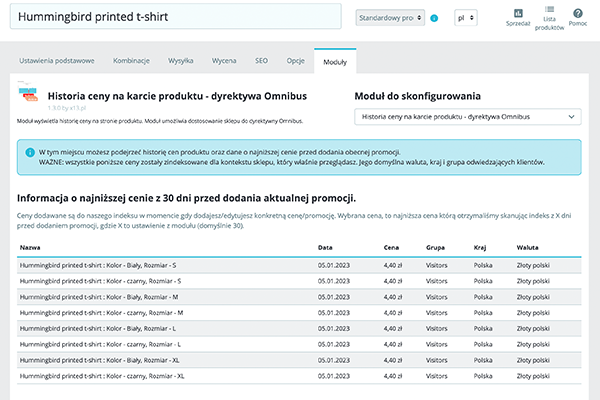Select row Kolor - czarny, Rozmiar - XL
The width and height of the screenshot is (600, 400).
[x=299, y=376]
